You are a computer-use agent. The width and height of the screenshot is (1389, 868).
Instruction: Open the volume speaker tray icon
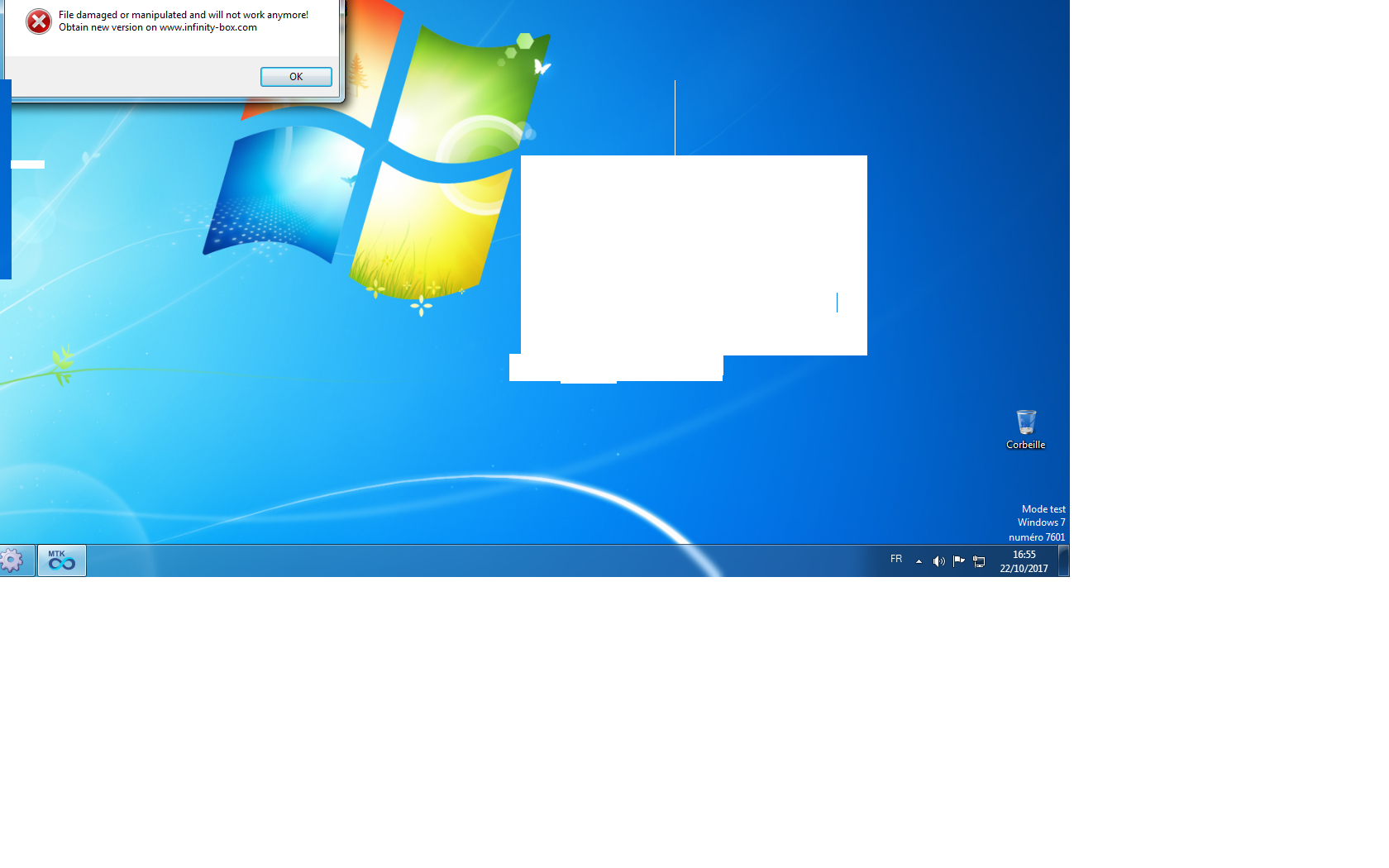[x=938, y=561]
